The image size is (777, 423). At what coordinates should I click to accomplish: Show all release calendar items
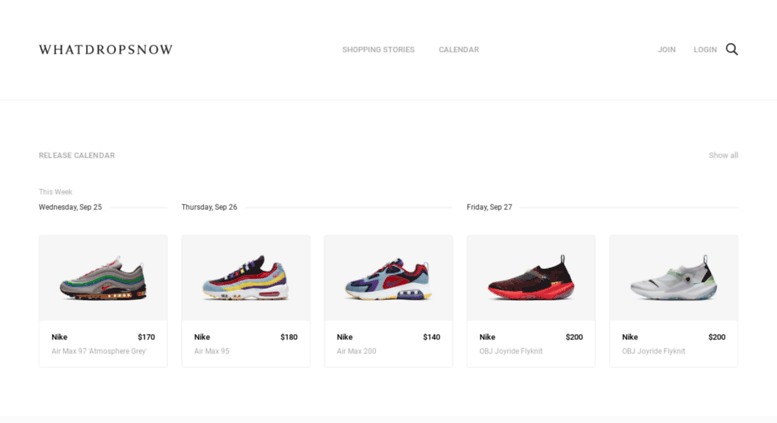tap(723, 155)
